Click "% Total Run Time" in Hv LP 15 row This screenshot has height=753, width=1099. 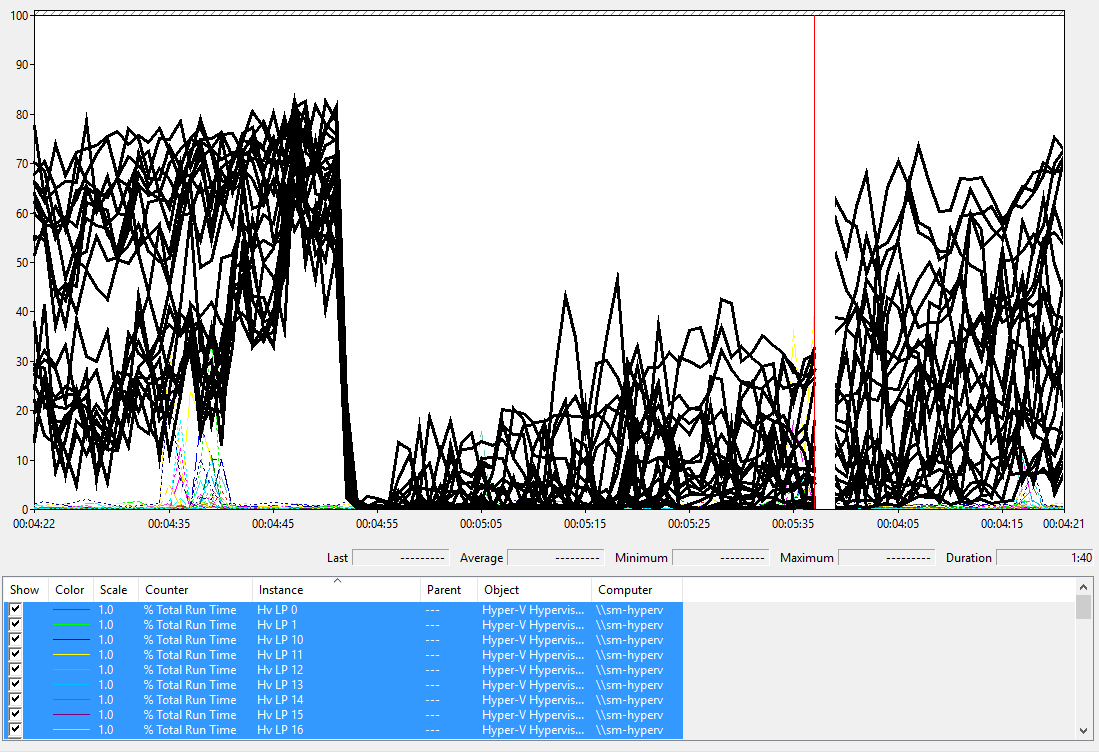pos(190,714)
